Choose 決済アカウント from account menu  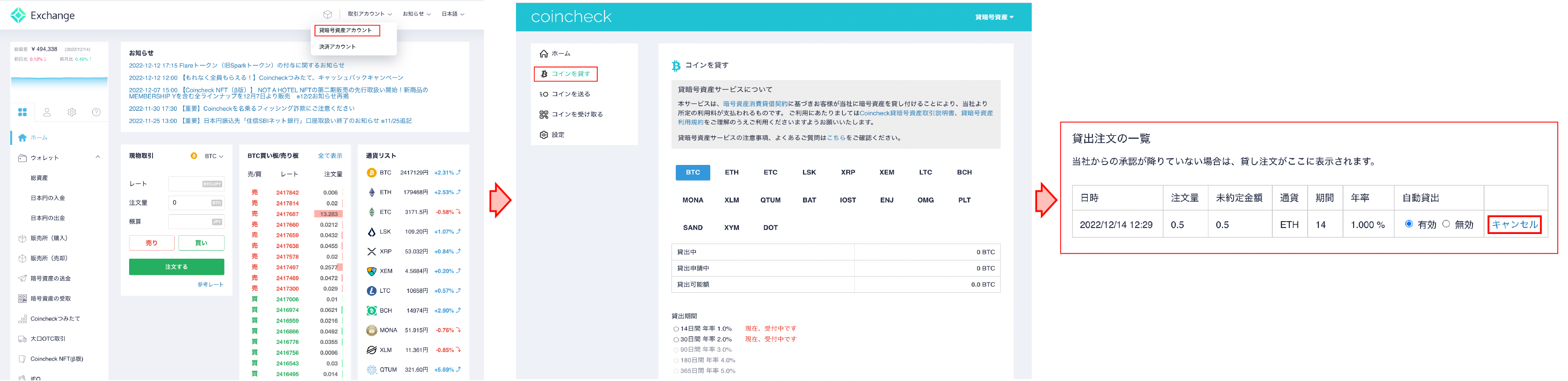[338, 47]
